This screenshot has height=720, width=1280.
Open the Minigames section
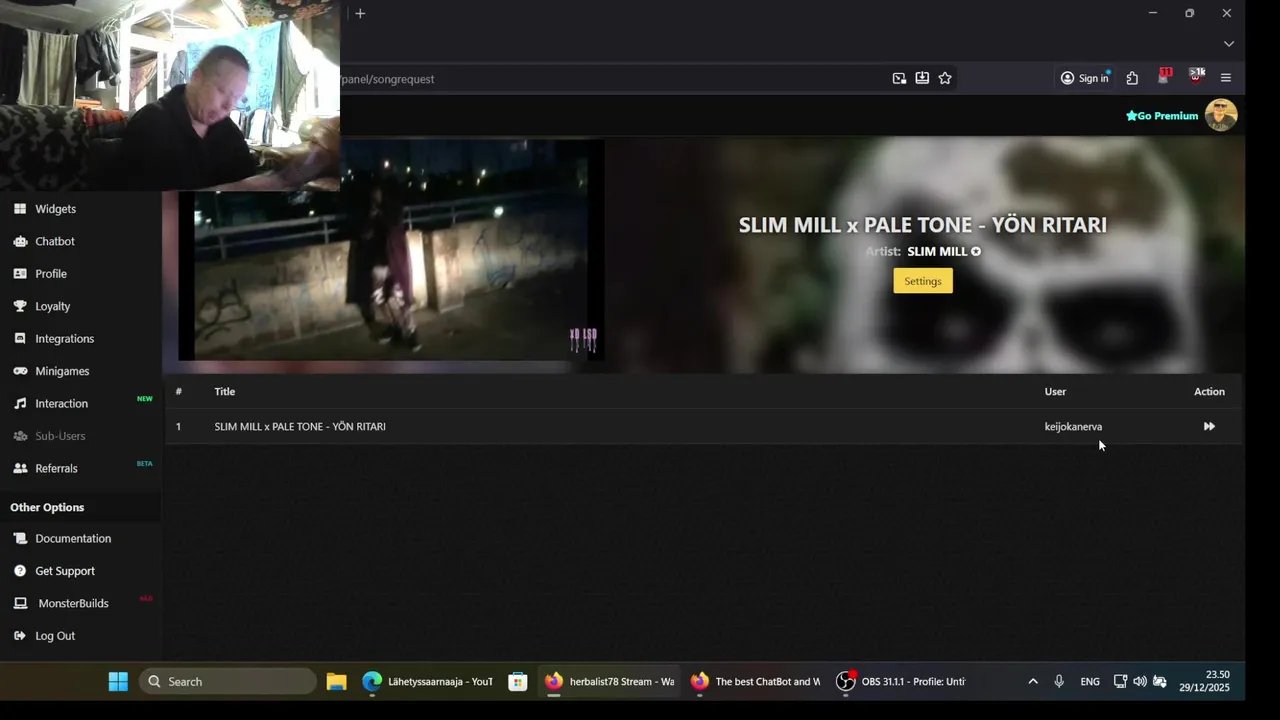click(x=62, y=371)
